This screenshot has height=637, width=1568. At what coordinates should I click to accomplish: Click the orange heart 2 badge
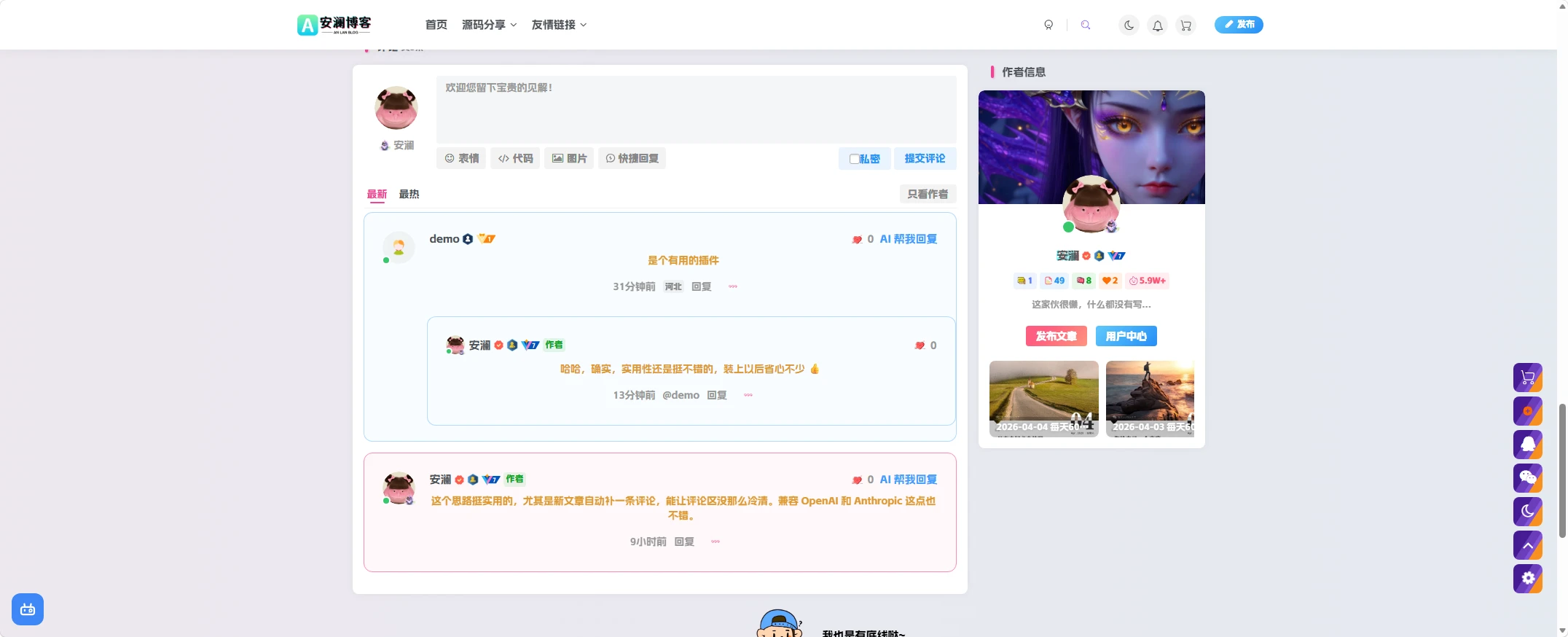(1110, 281)
